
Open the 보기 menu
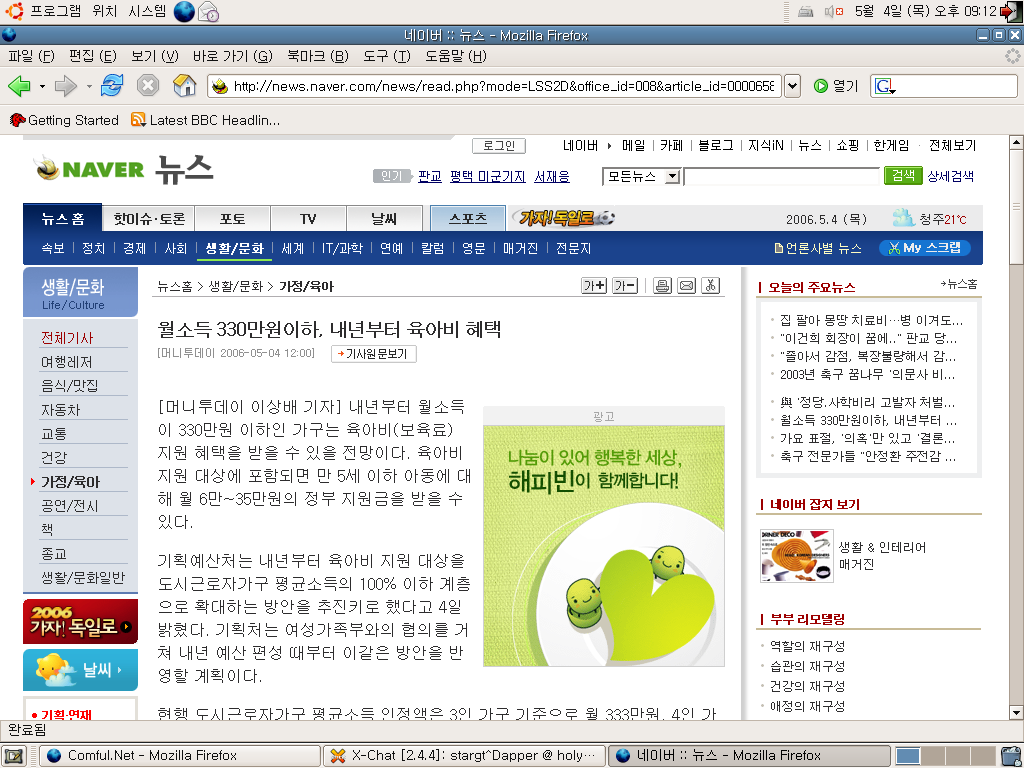155,56
